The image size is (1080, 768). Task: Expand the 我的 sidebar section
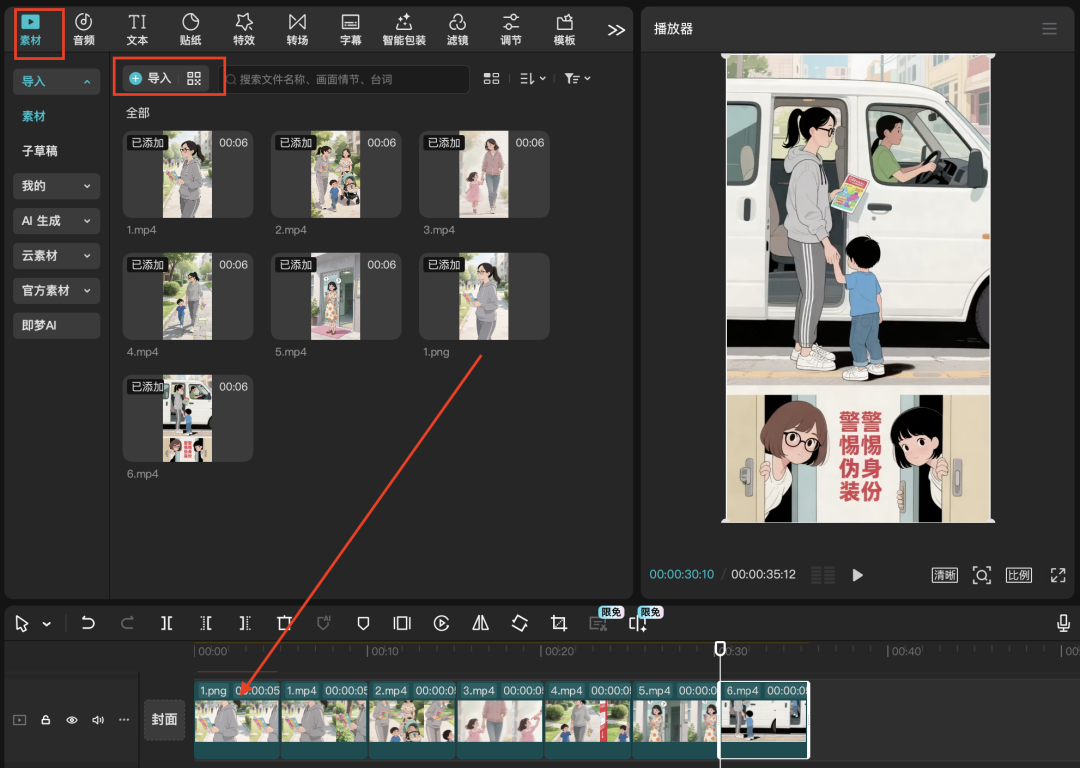(56, 186)
